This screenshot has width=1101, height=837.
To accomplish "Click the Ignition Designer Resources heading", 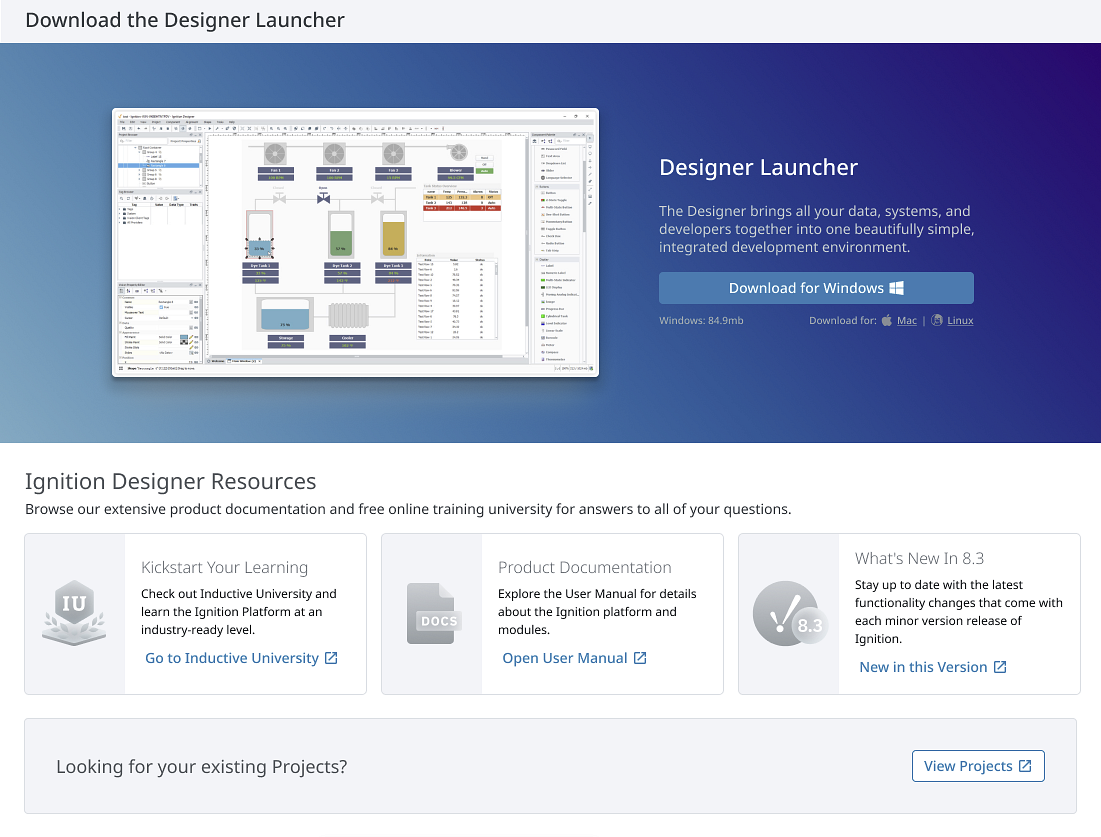I will point(171,482).
